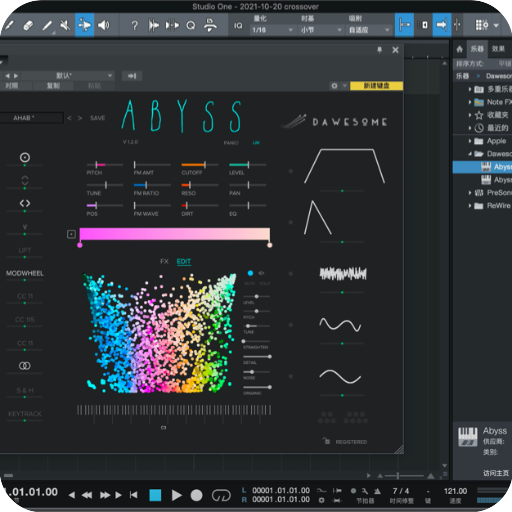Image resolution: width=512 pixels, height=512 pixels.
Task: Open the toolbar layout options dropdown arrow
Action: pos(496,25)
